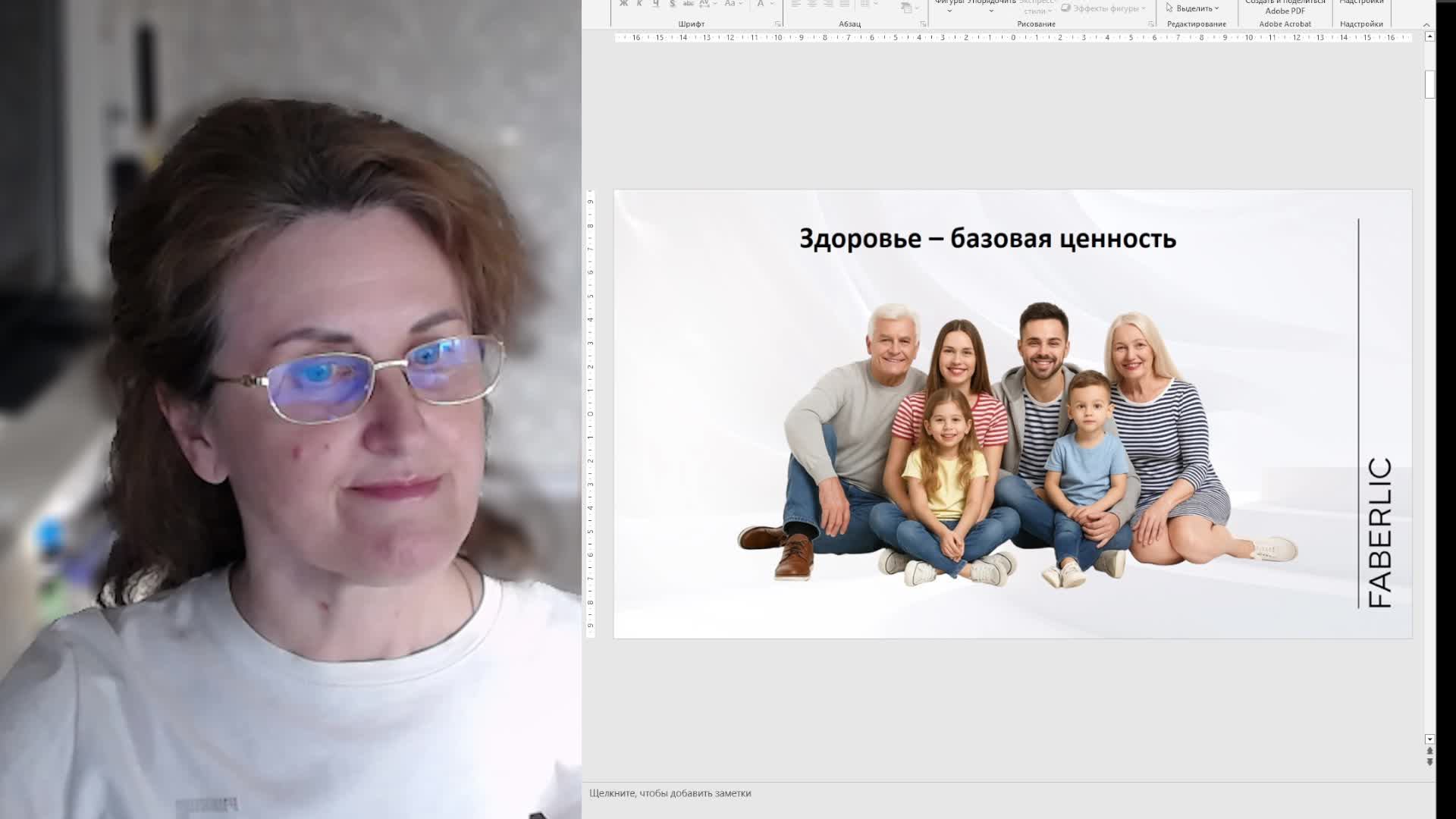
Task: Apply strikethrough abc text formatting
Action: coord(689,4)
